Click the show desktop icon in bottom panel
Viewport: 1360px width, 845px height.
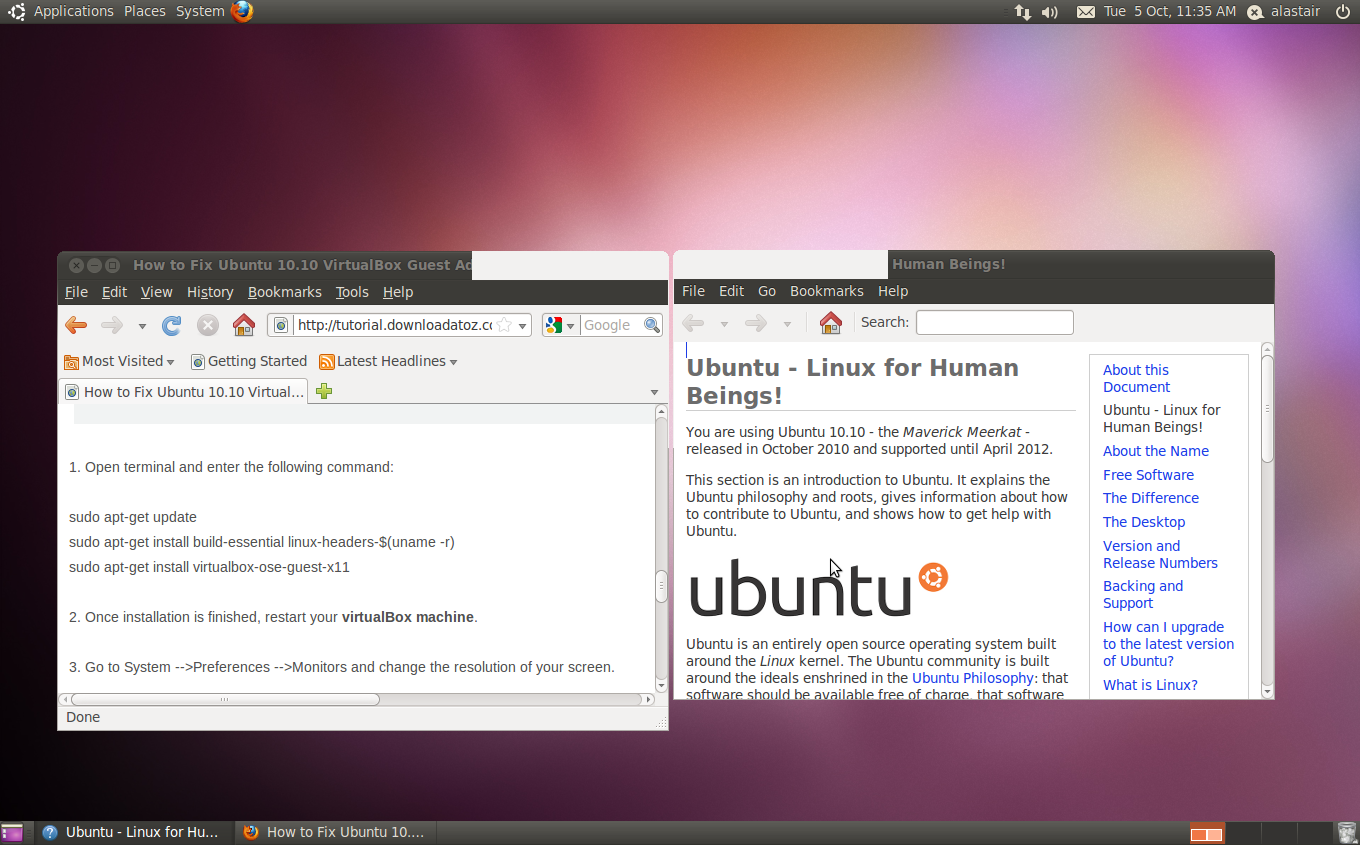pyautogui.click(x=12, y=832)
